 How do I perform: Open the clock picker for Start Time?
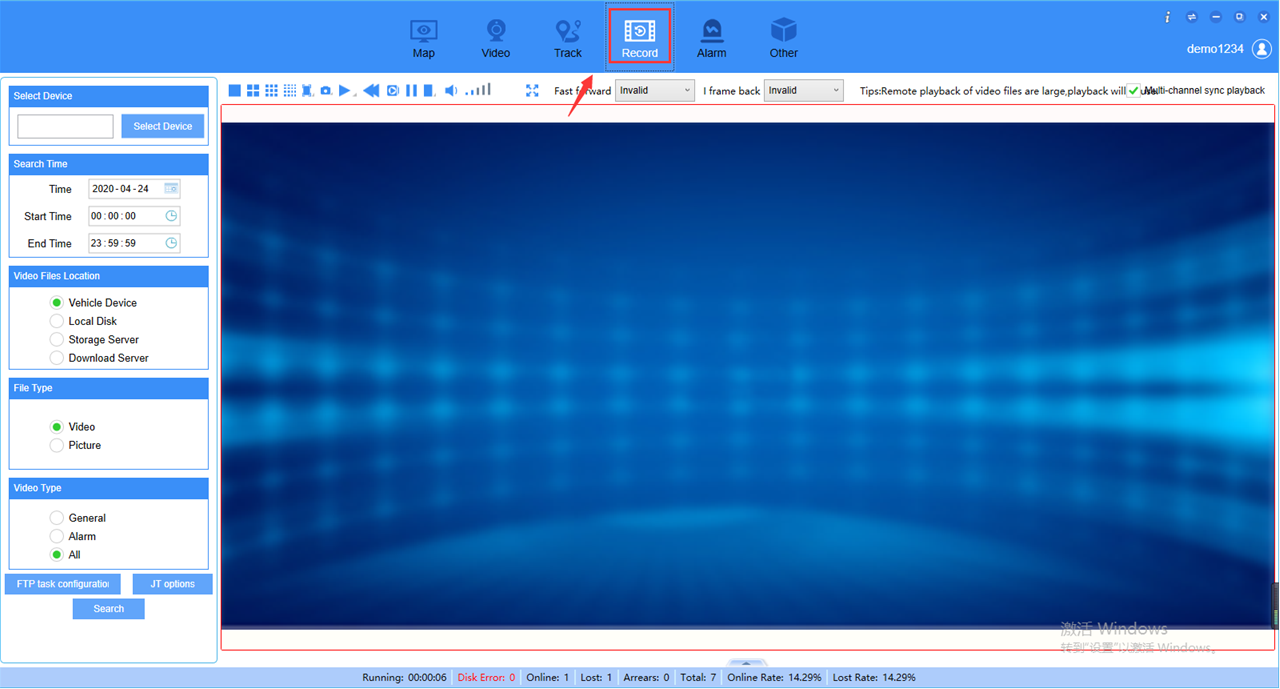(x=171, y=216)
